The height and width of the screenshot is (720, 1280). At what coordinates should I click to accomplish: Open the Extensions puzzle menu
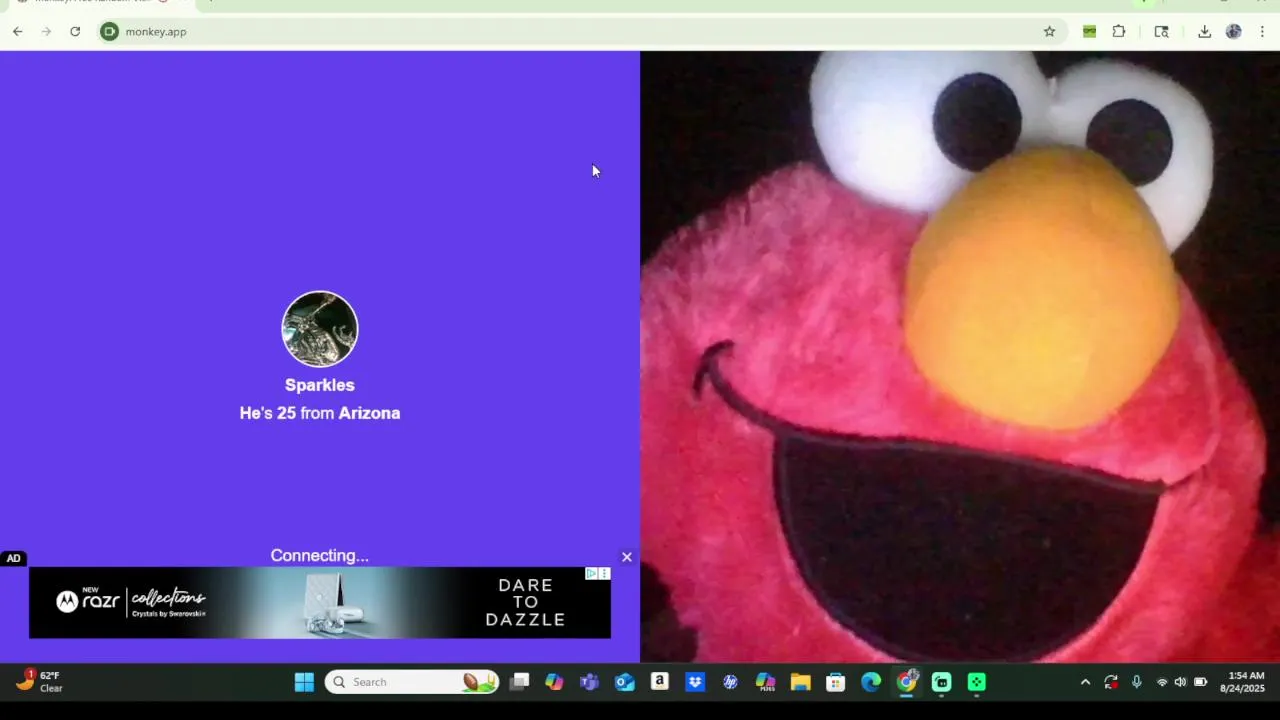point(1119,31)
